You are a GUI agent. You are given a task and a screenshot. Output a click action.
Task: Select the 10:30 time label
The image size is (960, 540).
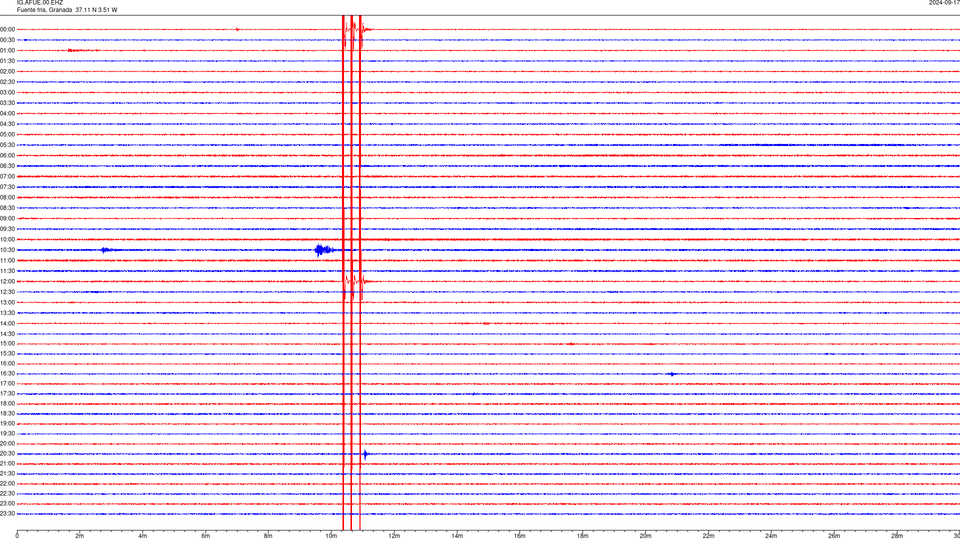(x=8, y=250)
